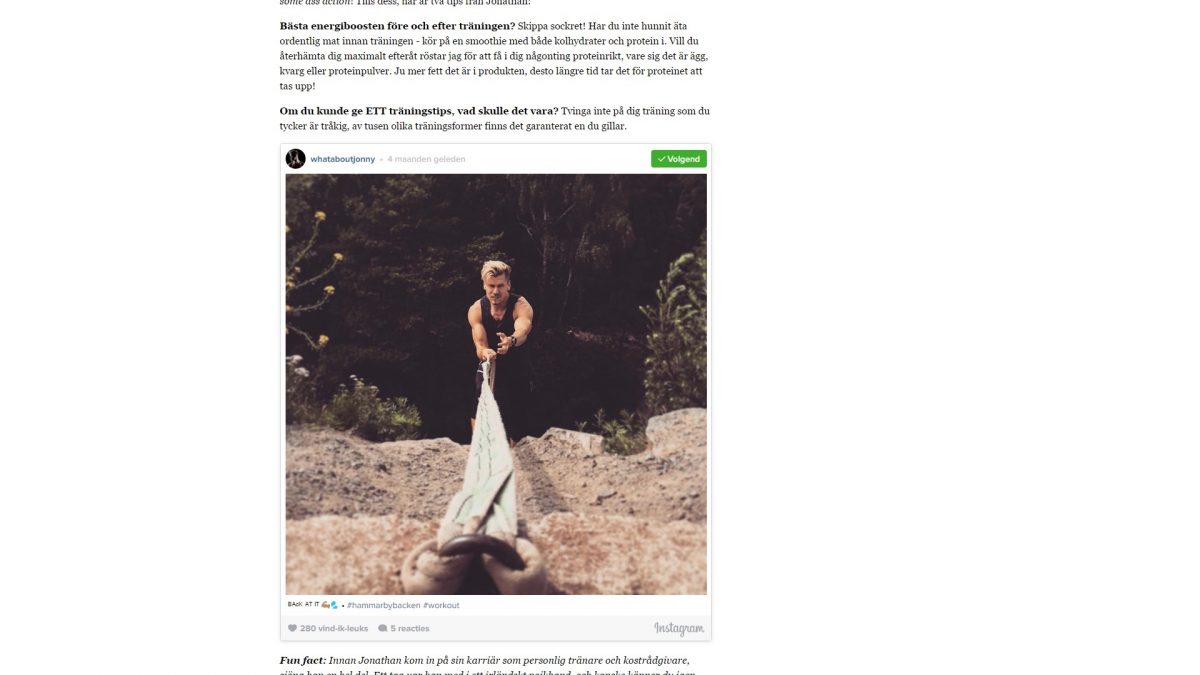Click the 'BAcK AT IT' caption text

click(303, 604)
